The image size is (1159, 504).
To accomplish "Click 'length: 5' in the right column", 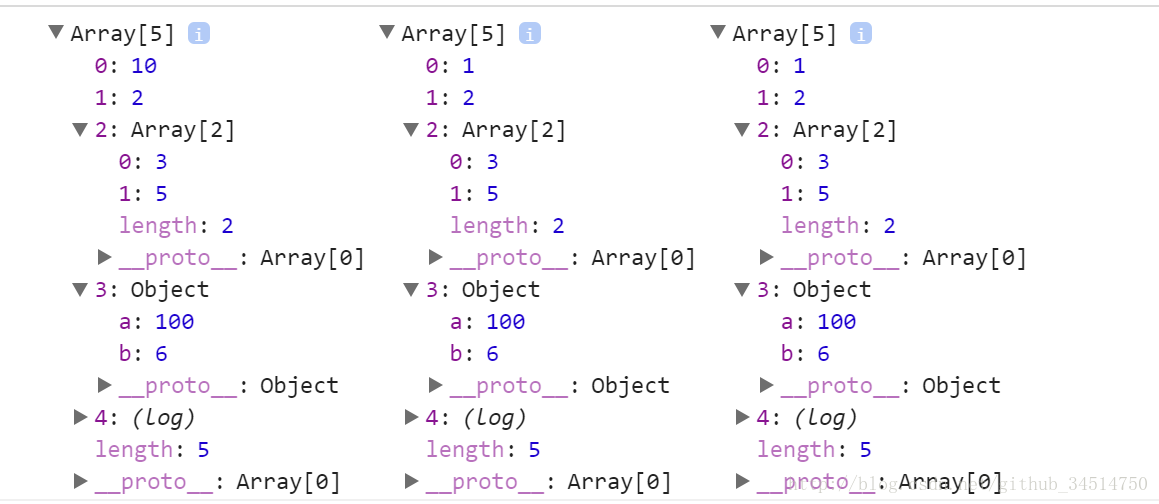I will (x=815, y=449).
